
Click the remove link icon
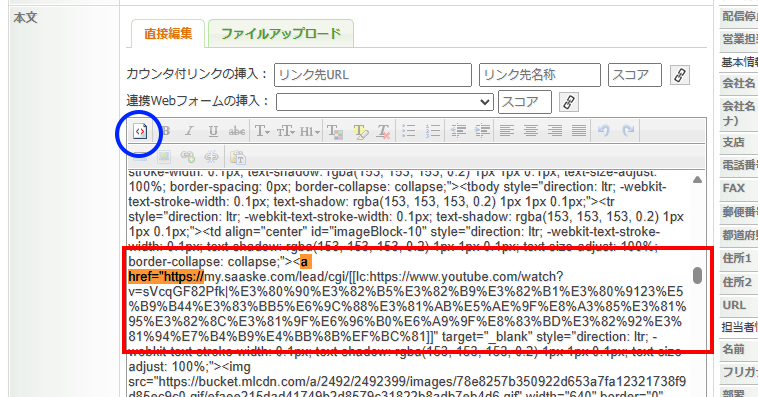point(211,157)
